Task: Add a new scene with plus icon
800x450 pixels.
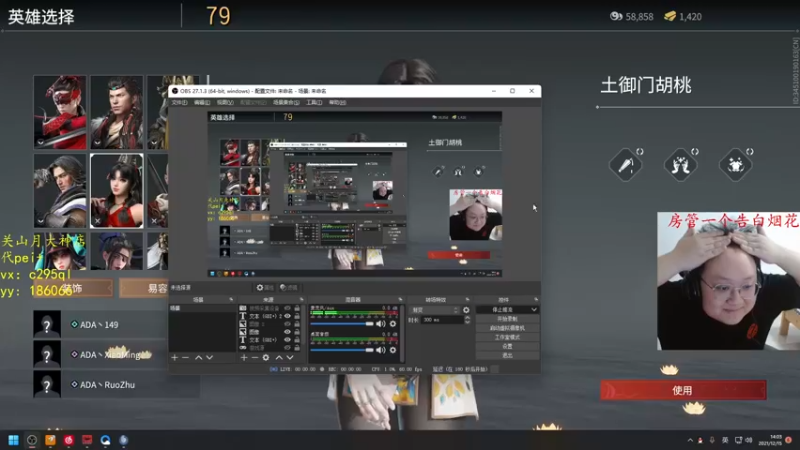Action: [x=174, y=358]
